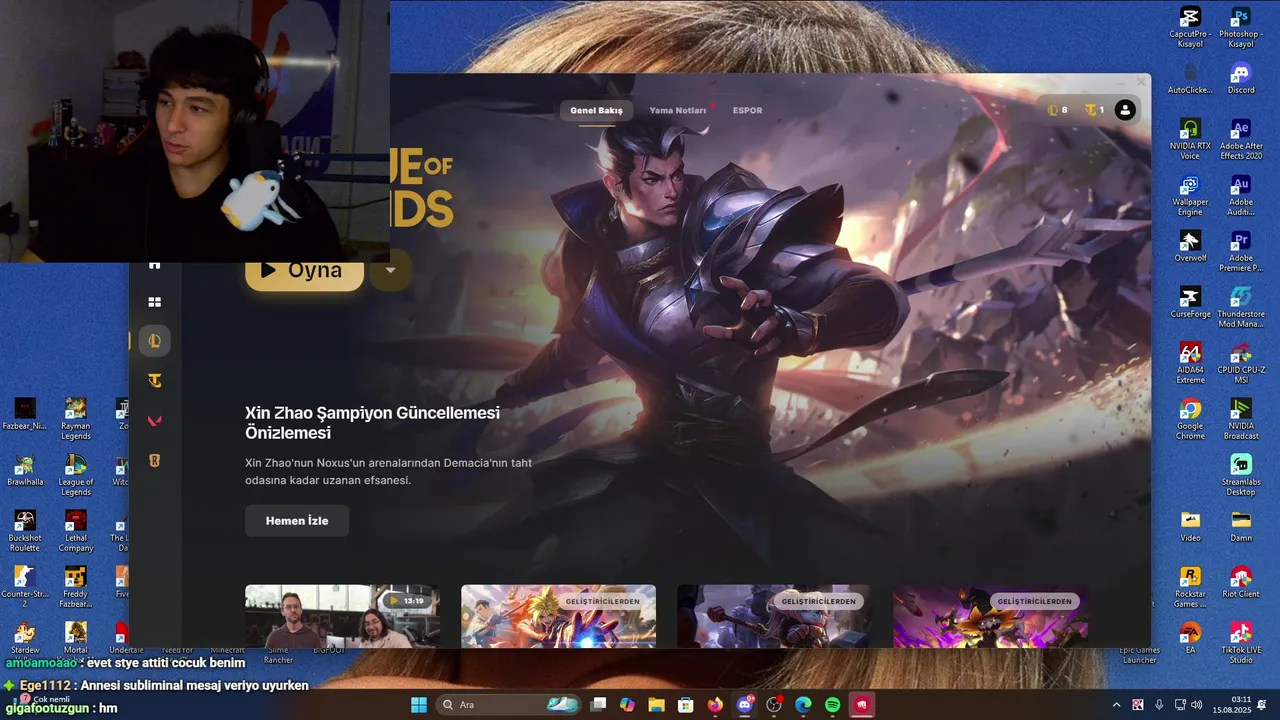Image resolution: width=1280 pixels, height=720 pixels.
Task: Expand the dropdown arrow beside Oyna
Action: point(390,270)
